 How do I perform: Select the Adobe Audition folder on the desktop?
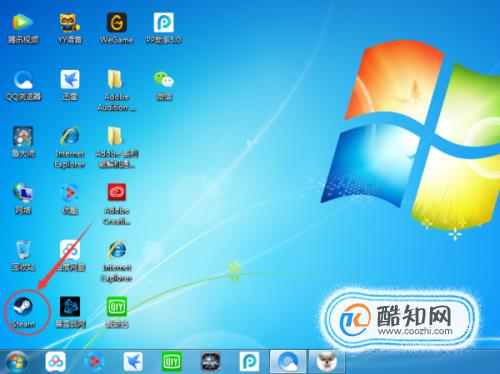point(117,91)
